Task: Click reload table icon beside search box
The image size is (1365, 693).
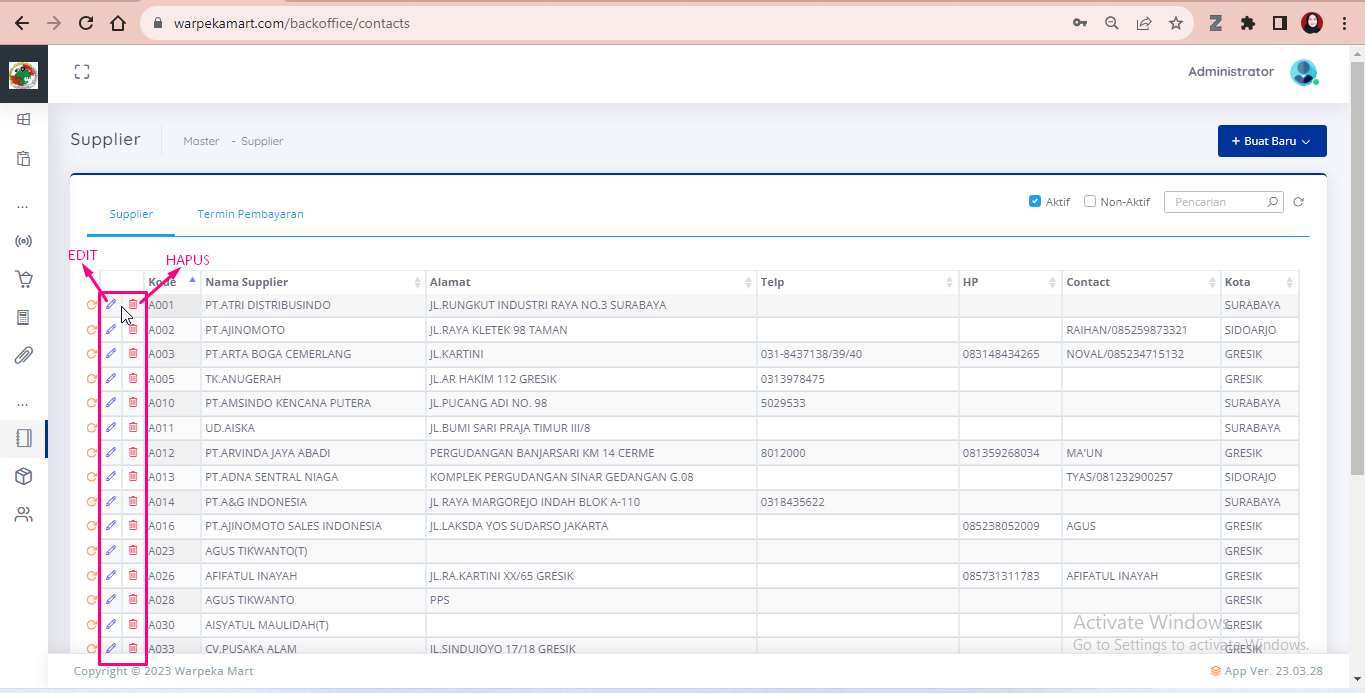Action: (x=1298, y=202)
